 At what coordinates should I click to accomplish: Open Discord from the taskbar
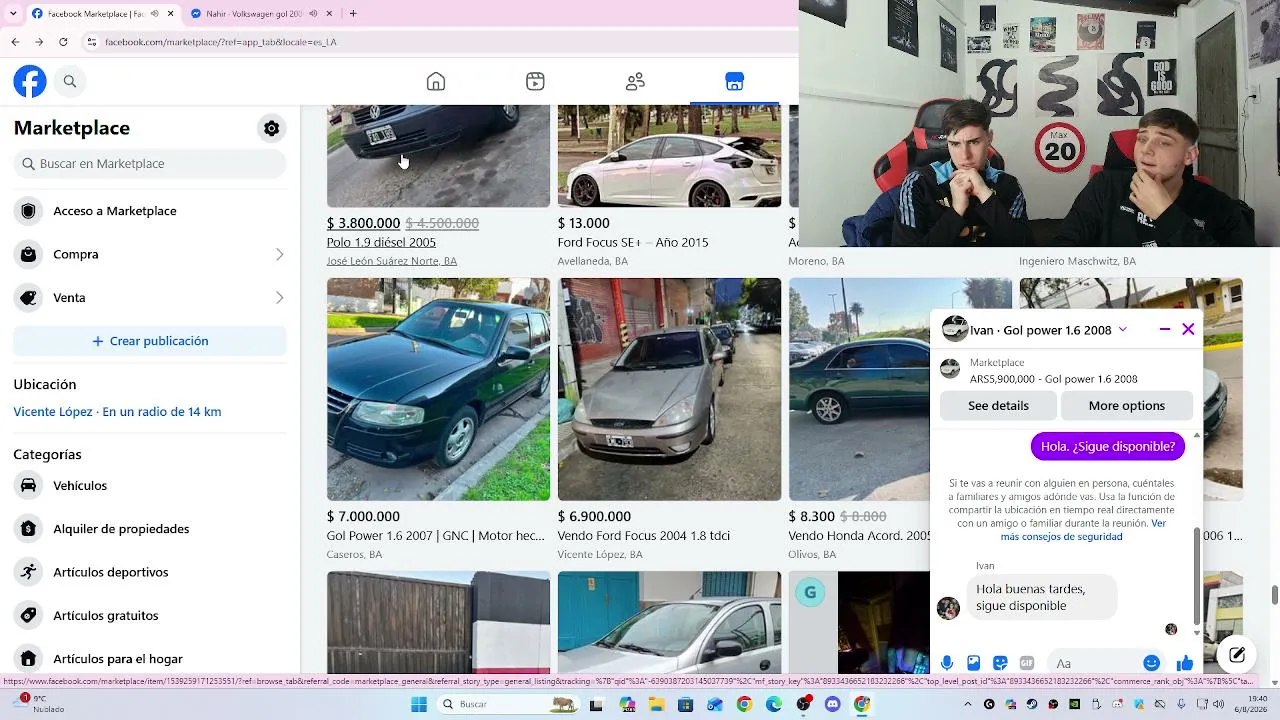pyautogui.click(x=833, y=705)
